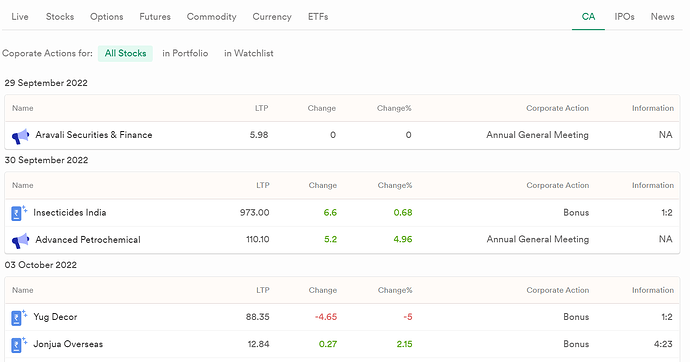The height and width of the screenshot is (362, 690).
Task: Click Advanced Petrochemical NA information cell
Action: [665, 239]
